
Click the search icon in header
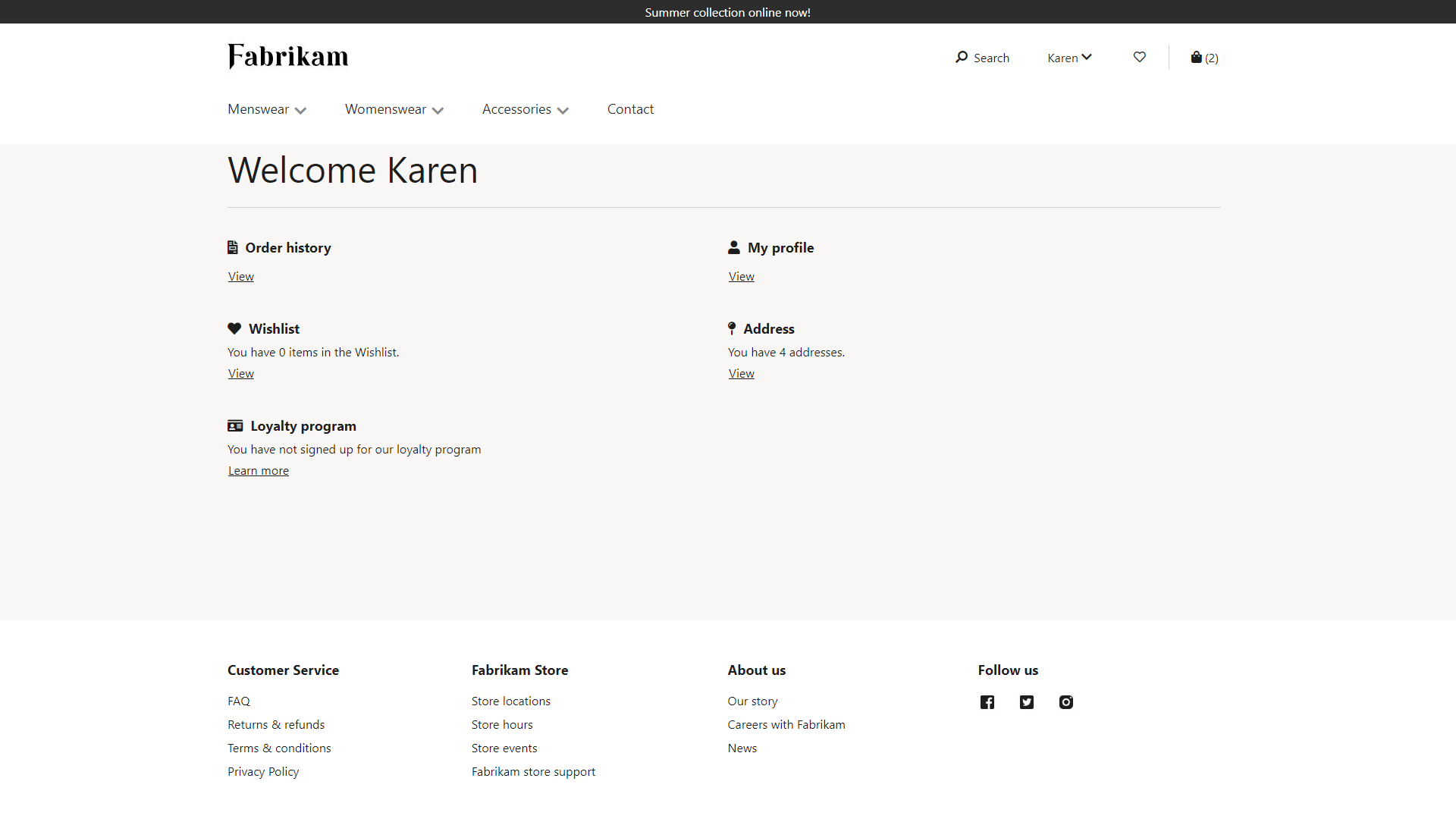tap(962, 56)
